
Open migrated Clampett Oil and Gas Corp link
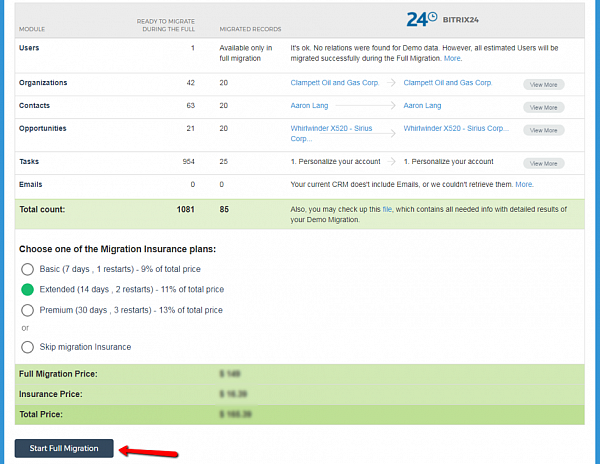(x=447, y=82)
